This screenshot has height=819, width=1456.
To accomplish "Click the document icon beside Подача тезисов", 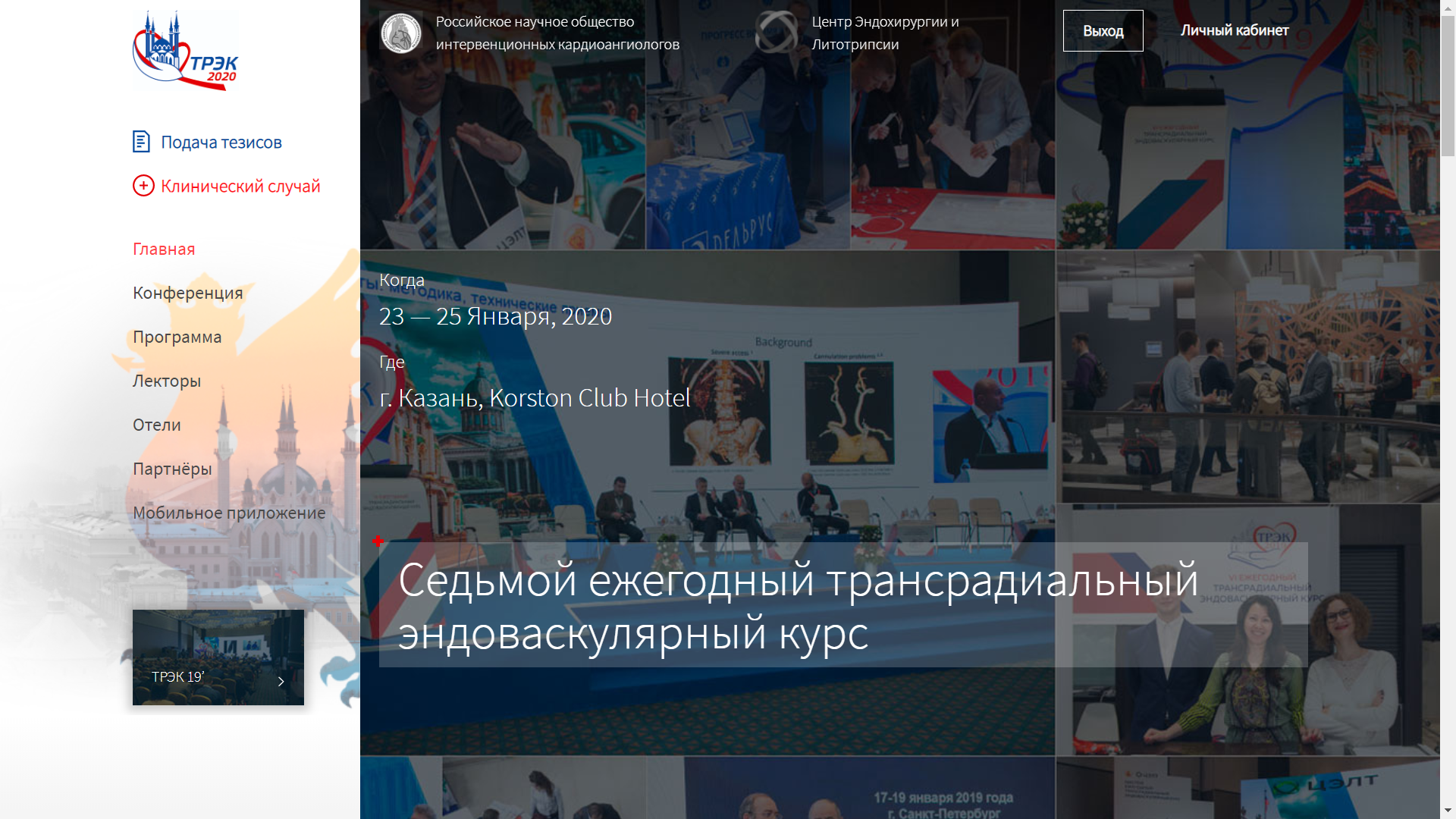I will pyautogui.click(x=141, y=142).
